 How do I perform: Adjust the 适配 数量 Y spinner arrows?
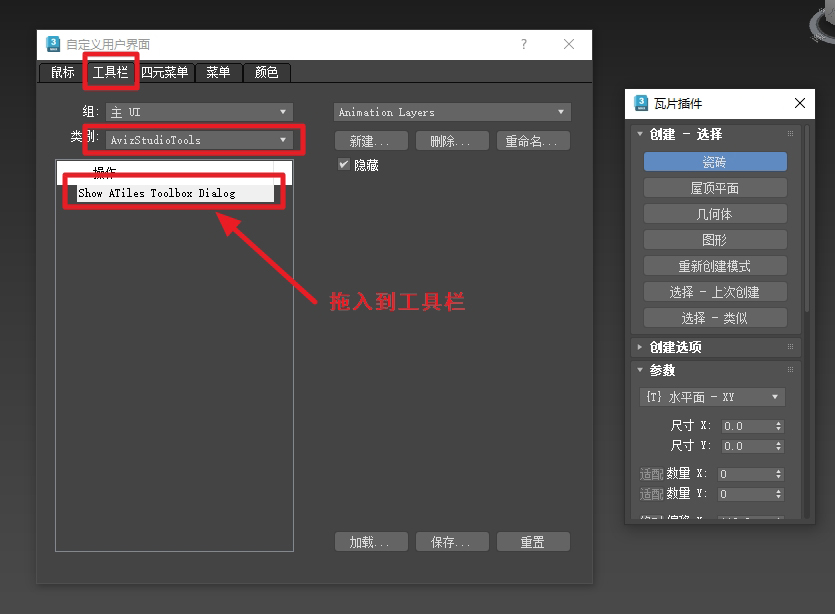click(779, 494)
